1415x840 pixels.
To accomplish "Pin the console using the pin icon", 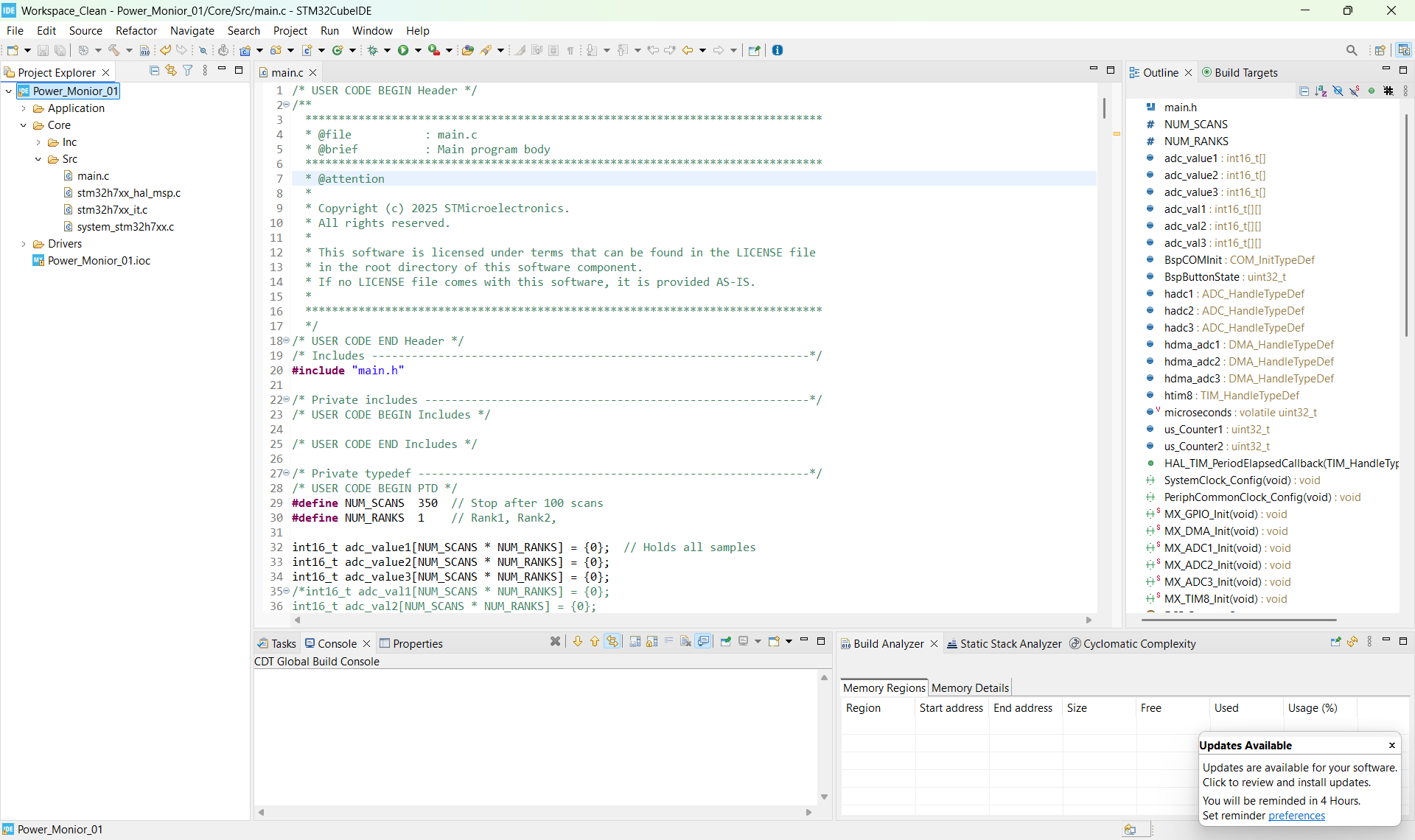I will pos(727,642).
